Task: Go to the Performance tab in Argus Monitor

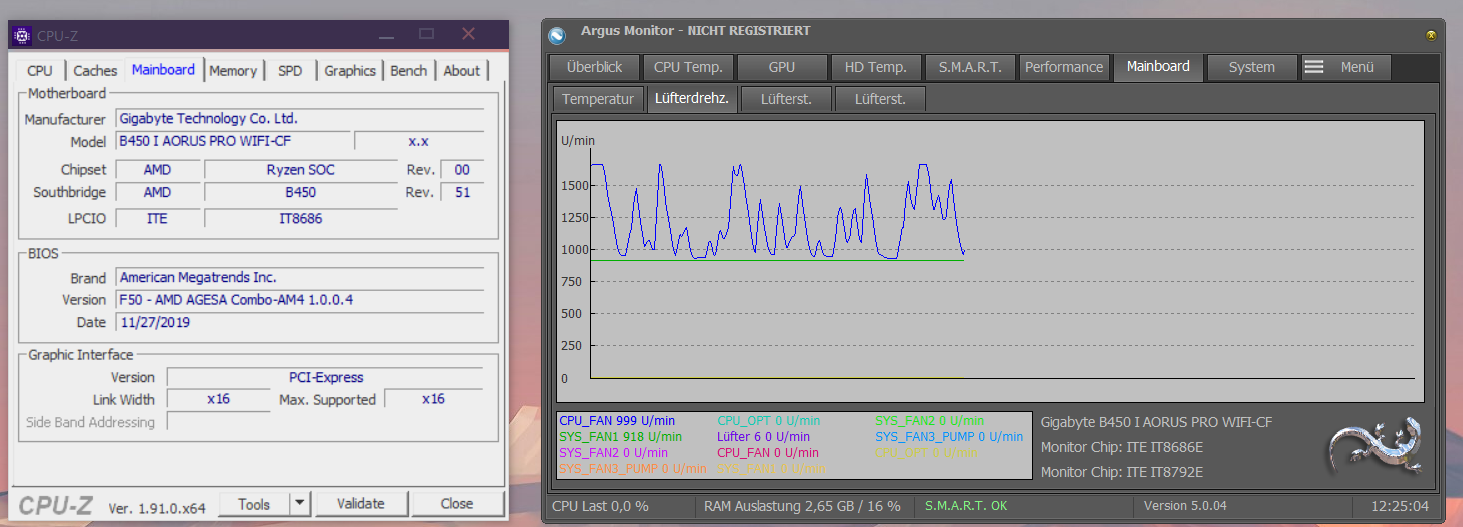Action: 1064,67
